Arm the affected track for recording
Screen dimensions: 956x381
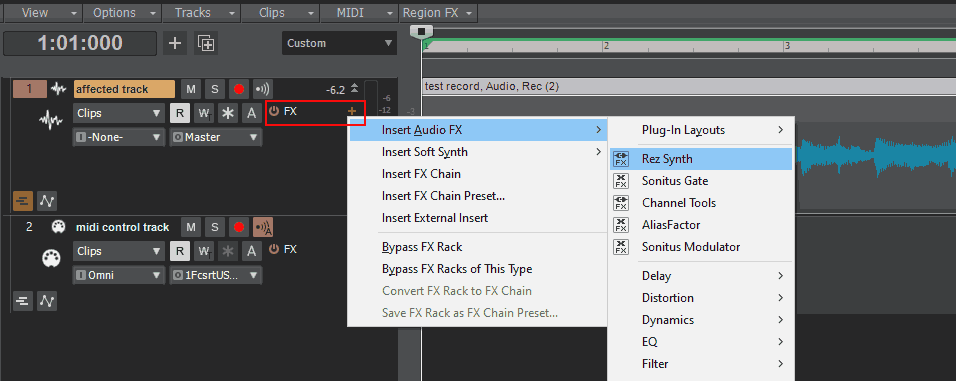[238, 89]
